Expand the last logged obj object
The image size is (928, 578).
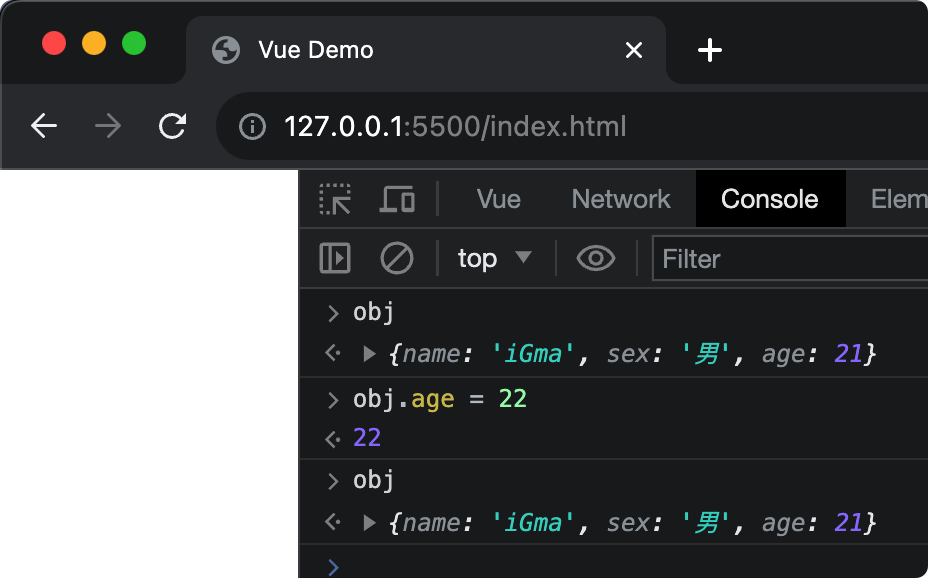369,522
